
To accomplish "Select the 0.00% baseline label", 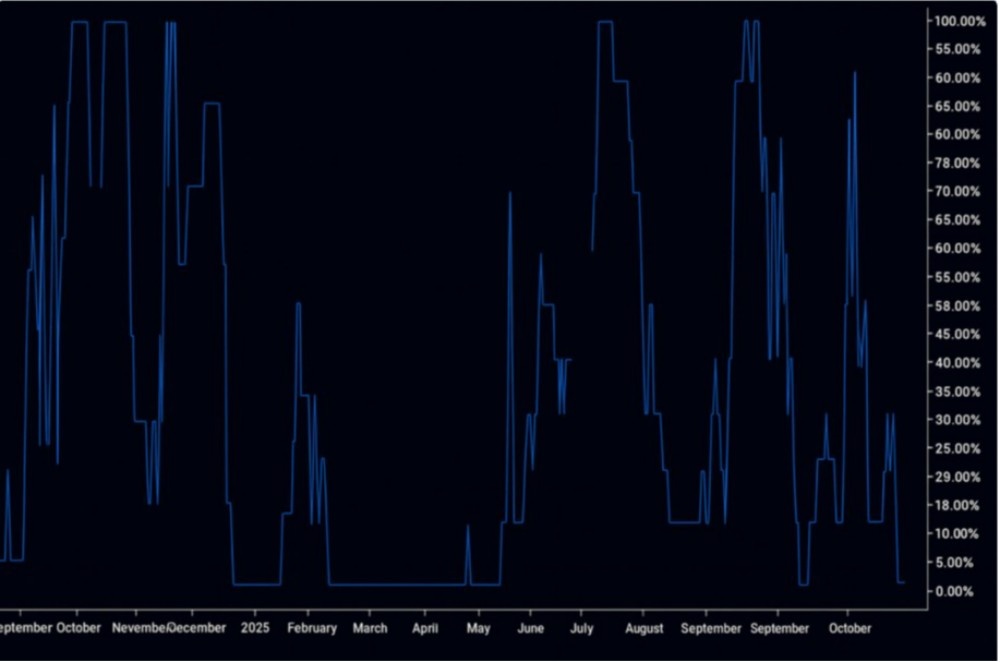I will pos(958,591).
